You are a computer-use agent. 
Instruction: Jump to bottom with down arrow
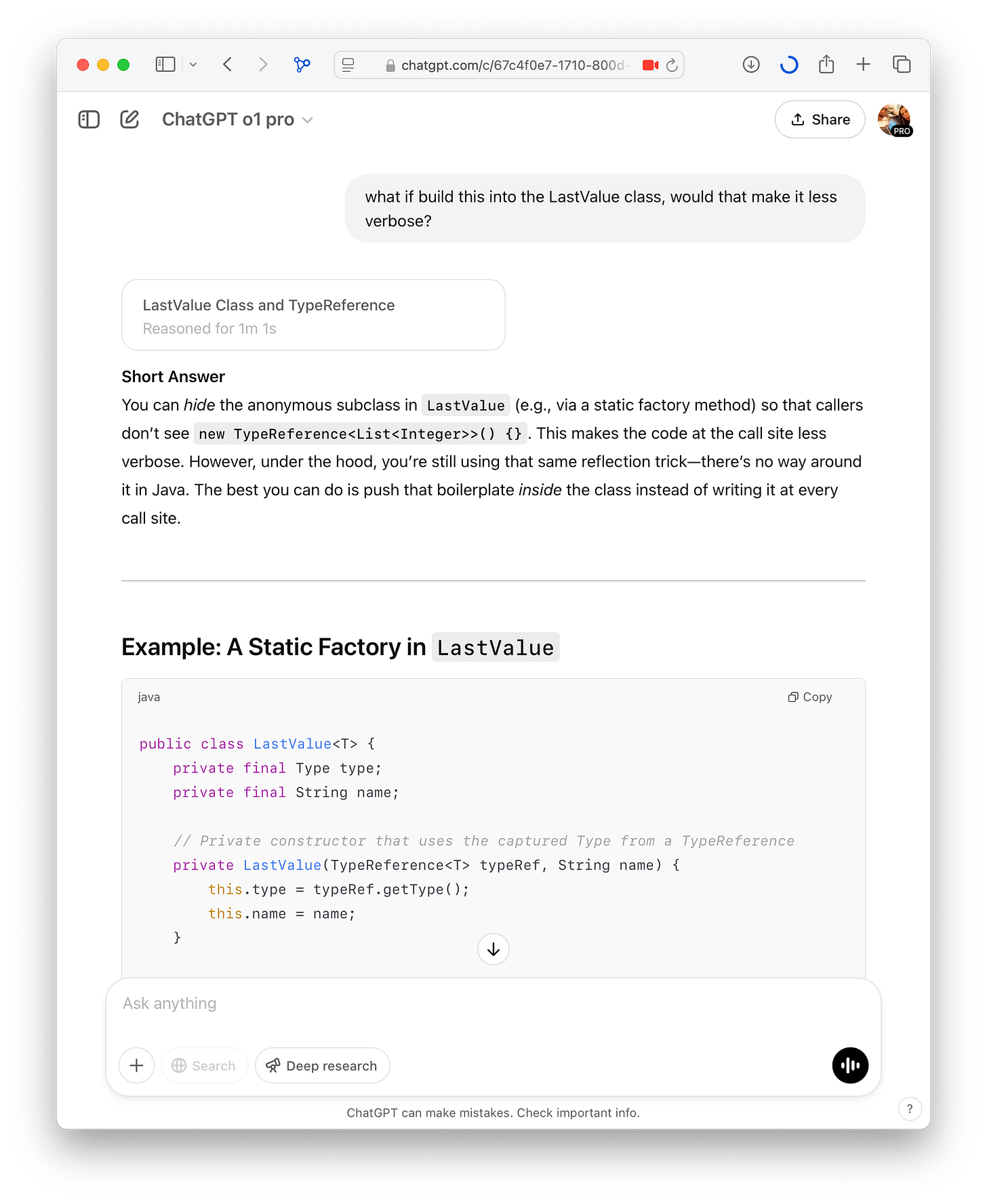click(x=493, y=949)
